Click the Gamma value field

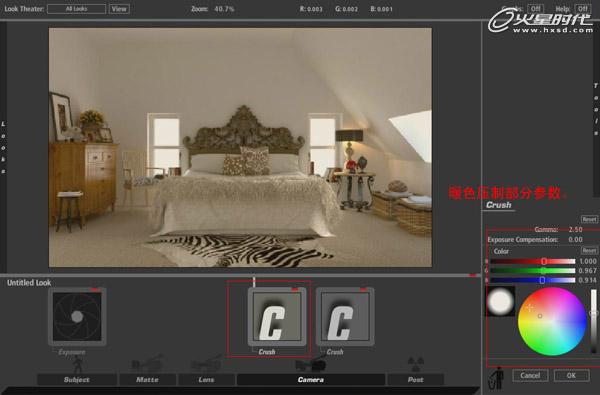(576, 229)
